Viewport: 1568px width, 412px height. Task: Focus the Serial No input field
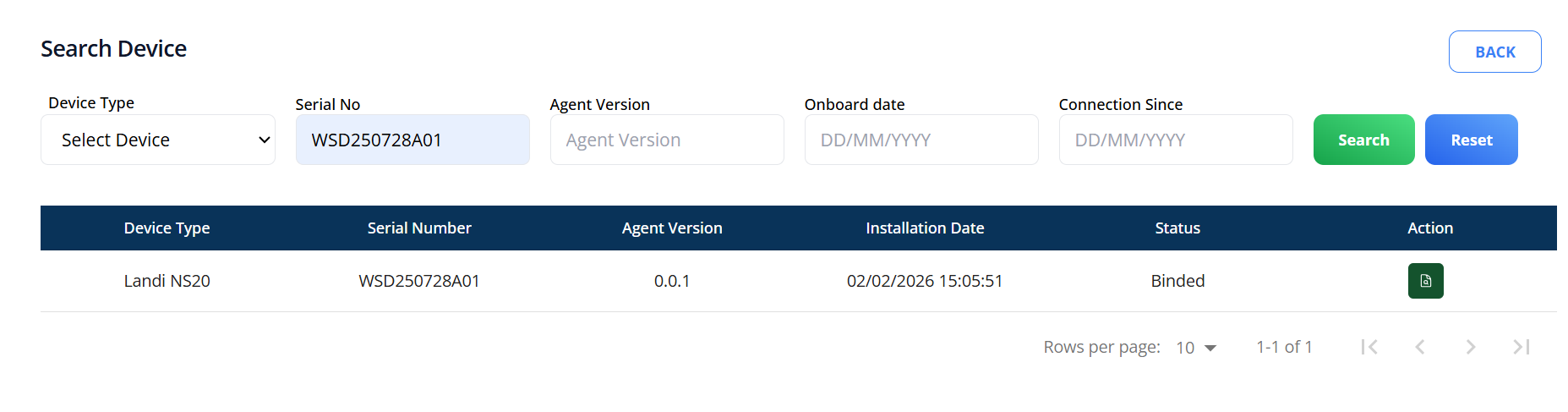pyautogui.click(x=412, y=140)
